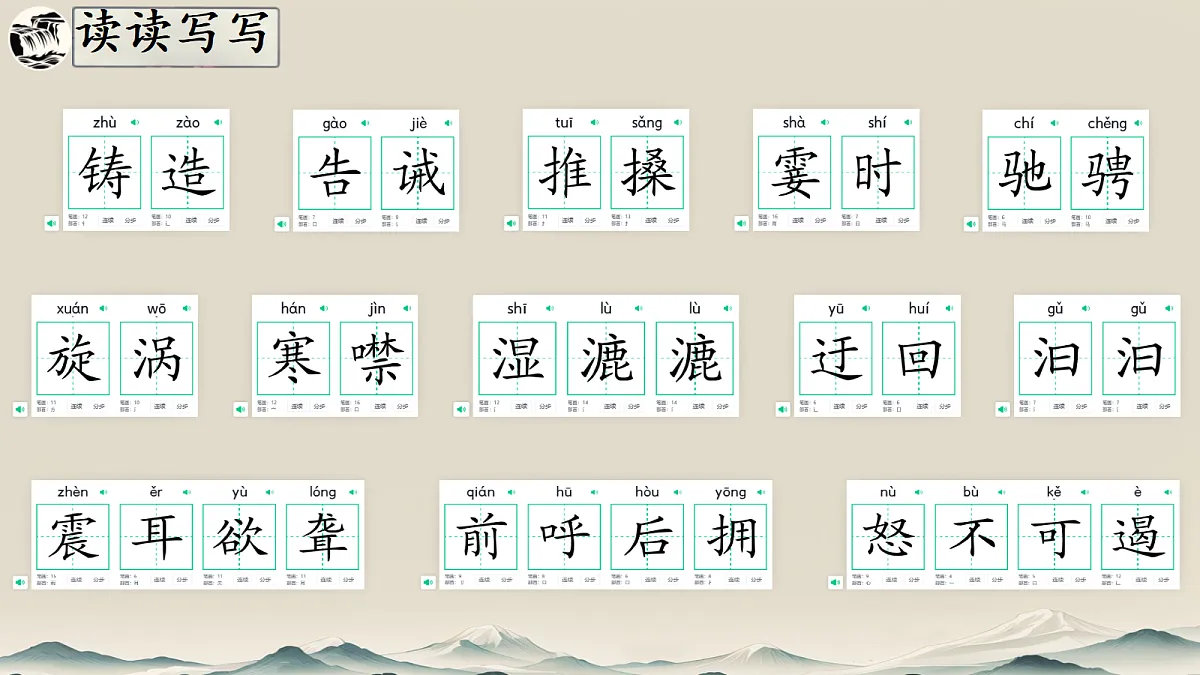Play audio for the 推搡 word card
The height and width of the screenshot is (675, 1200).
coord(511,223)
